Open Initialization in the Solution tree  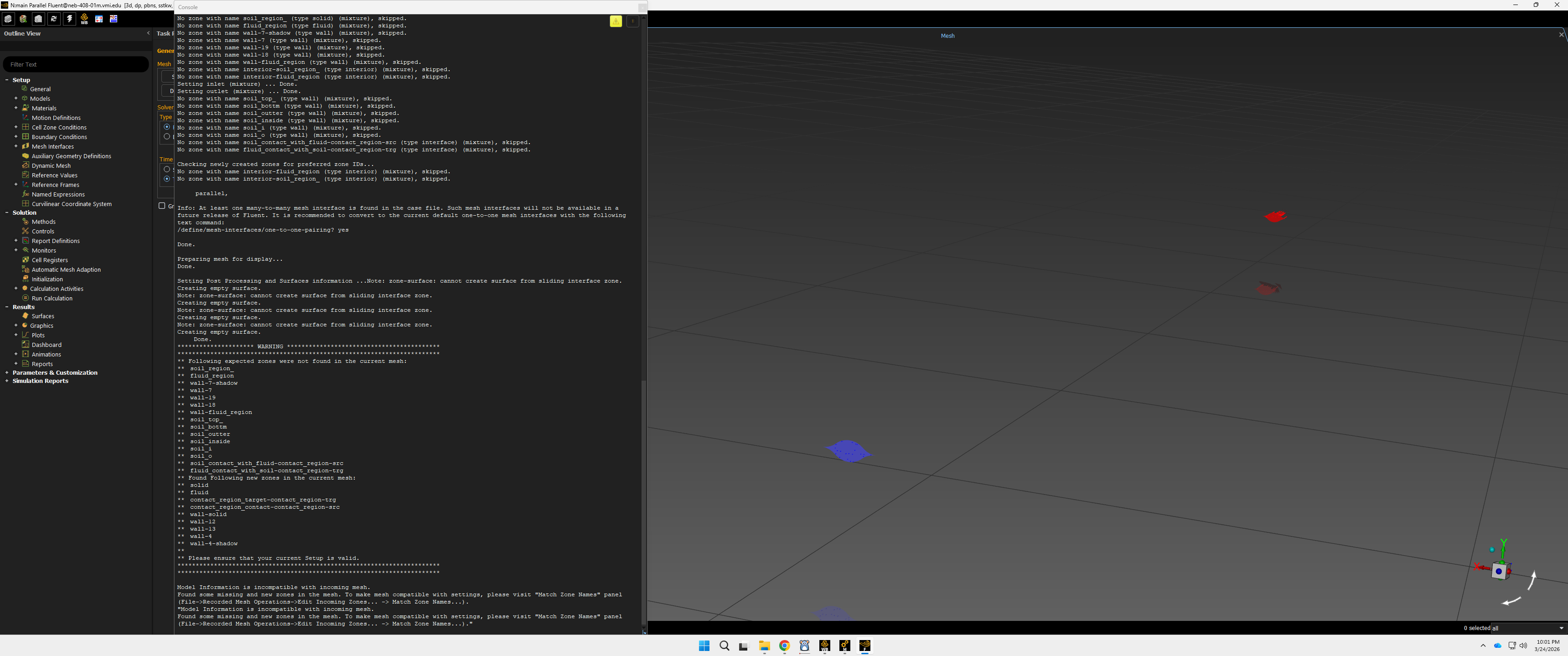click(47, 279)
